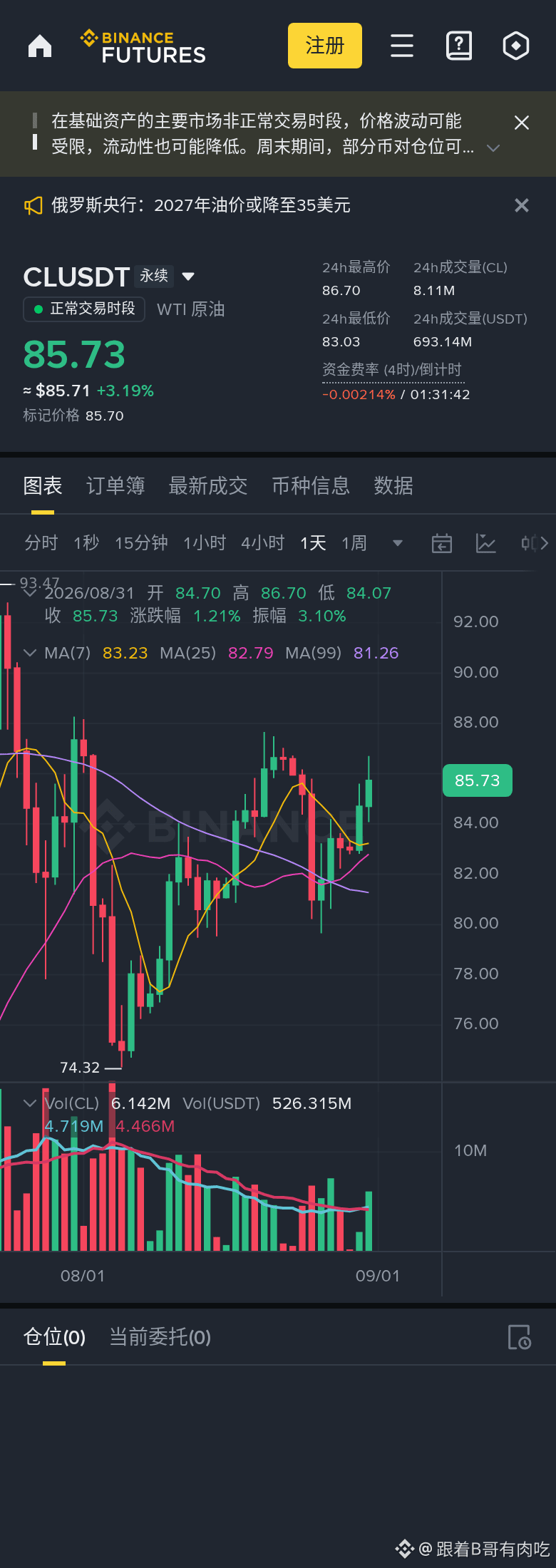
Task: Click the 08/01 date axis label
Action: coord(83,1276)
